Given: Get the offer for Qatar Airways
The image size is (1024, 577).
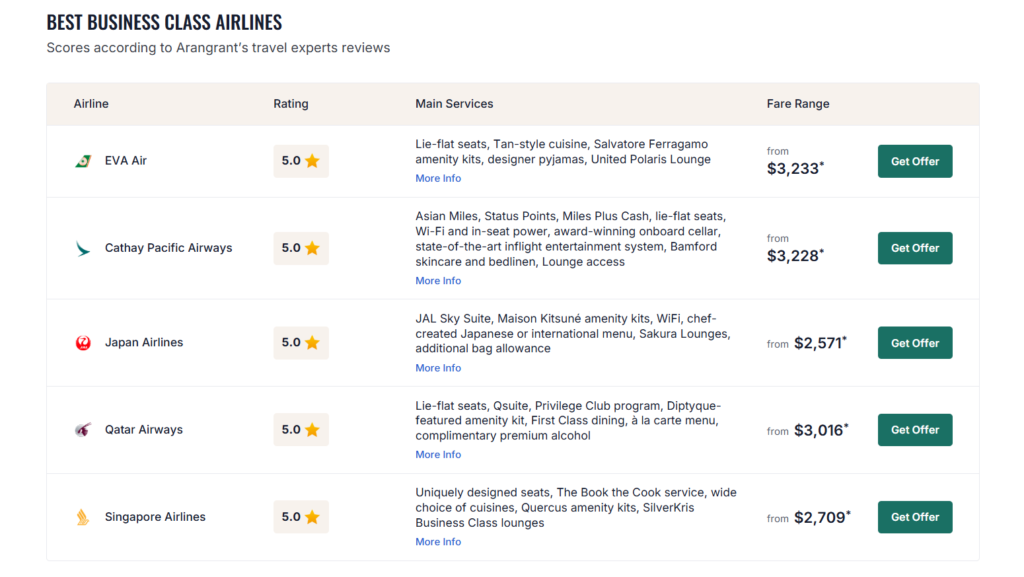Looking at the screenshot, I should point(915,429).
